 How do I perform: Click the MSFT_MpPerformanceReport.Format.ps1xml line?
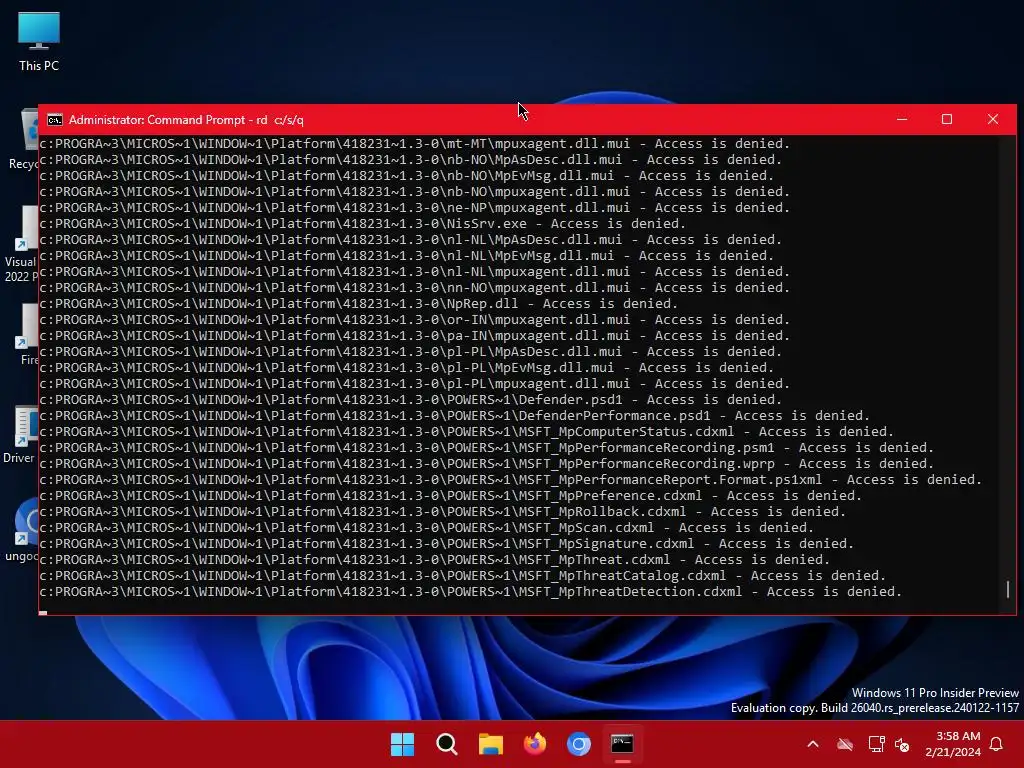[511, 479]
